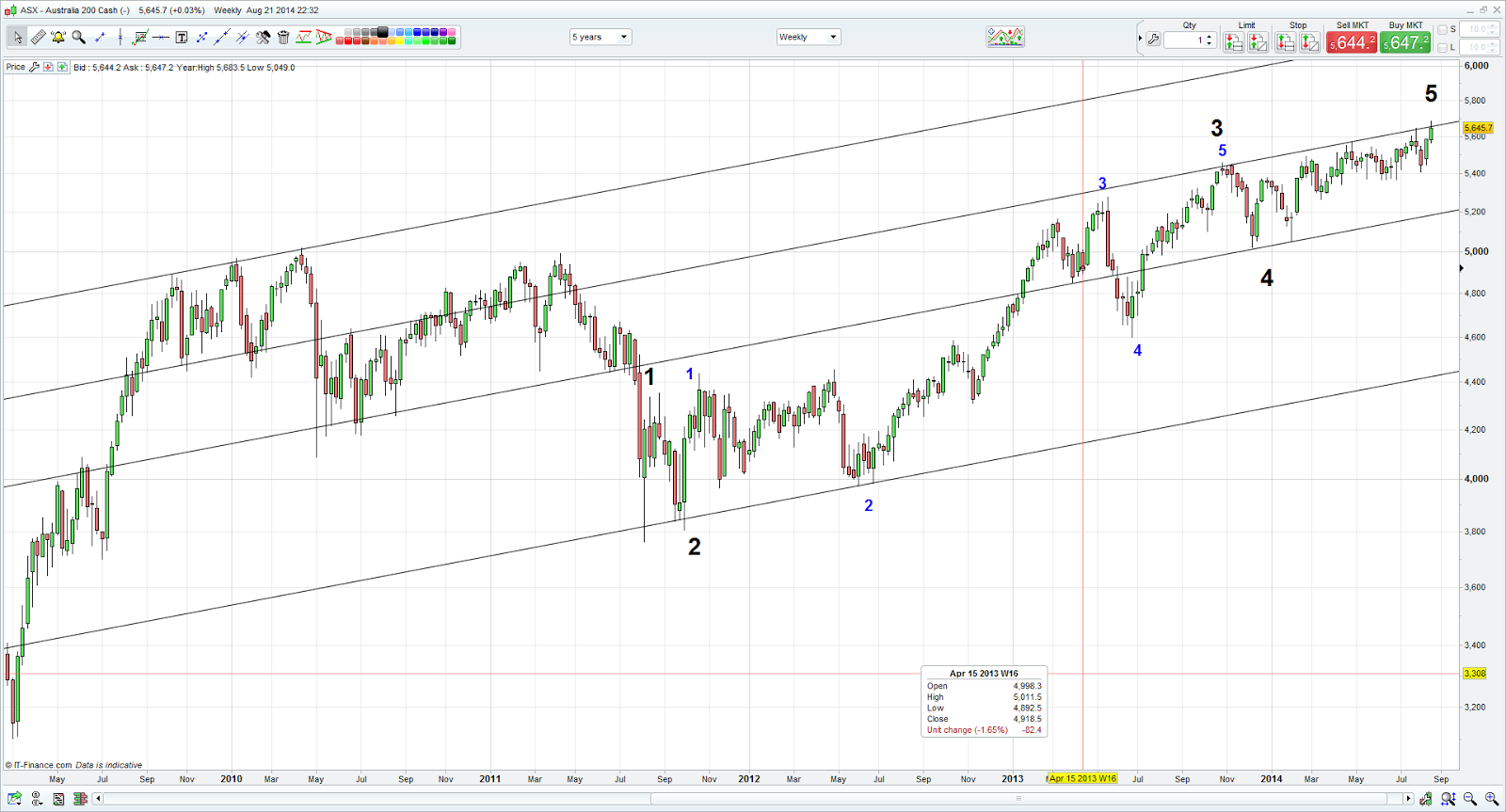Pick the trend line drawing tool
The width and height of the screenshot is (1506, 812).
click(x=100, y=38)
